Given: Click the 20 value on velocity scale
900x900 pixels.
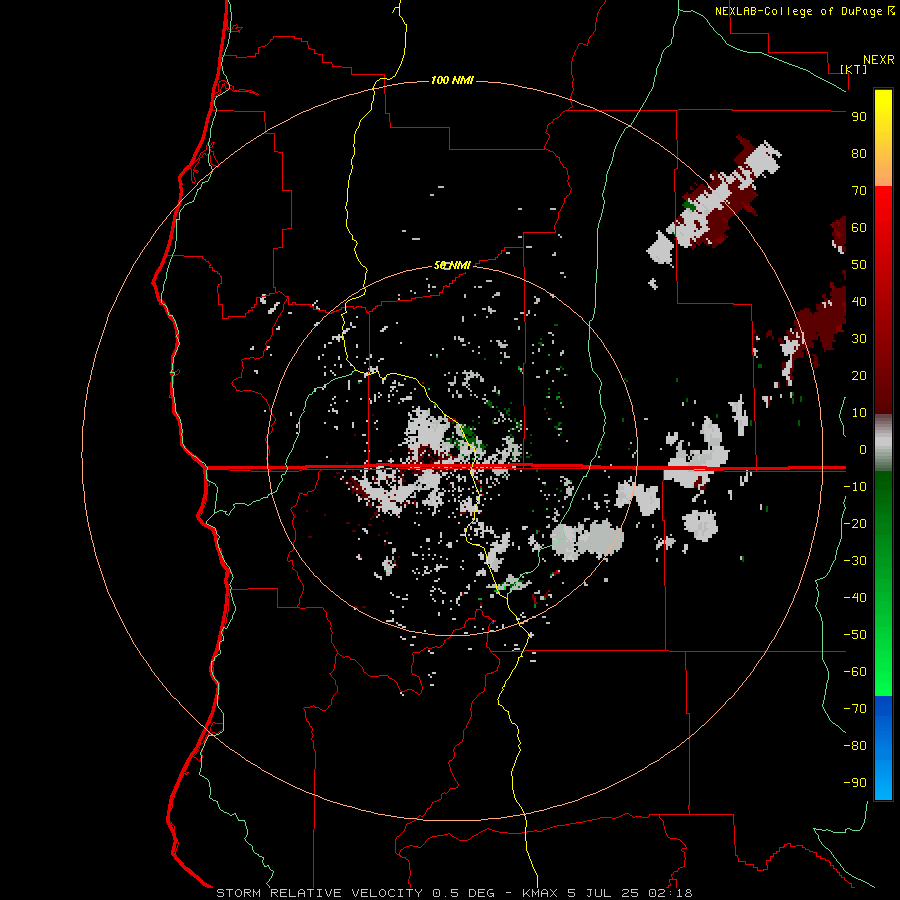Looking at the screenshot, I should pos(859,376).
